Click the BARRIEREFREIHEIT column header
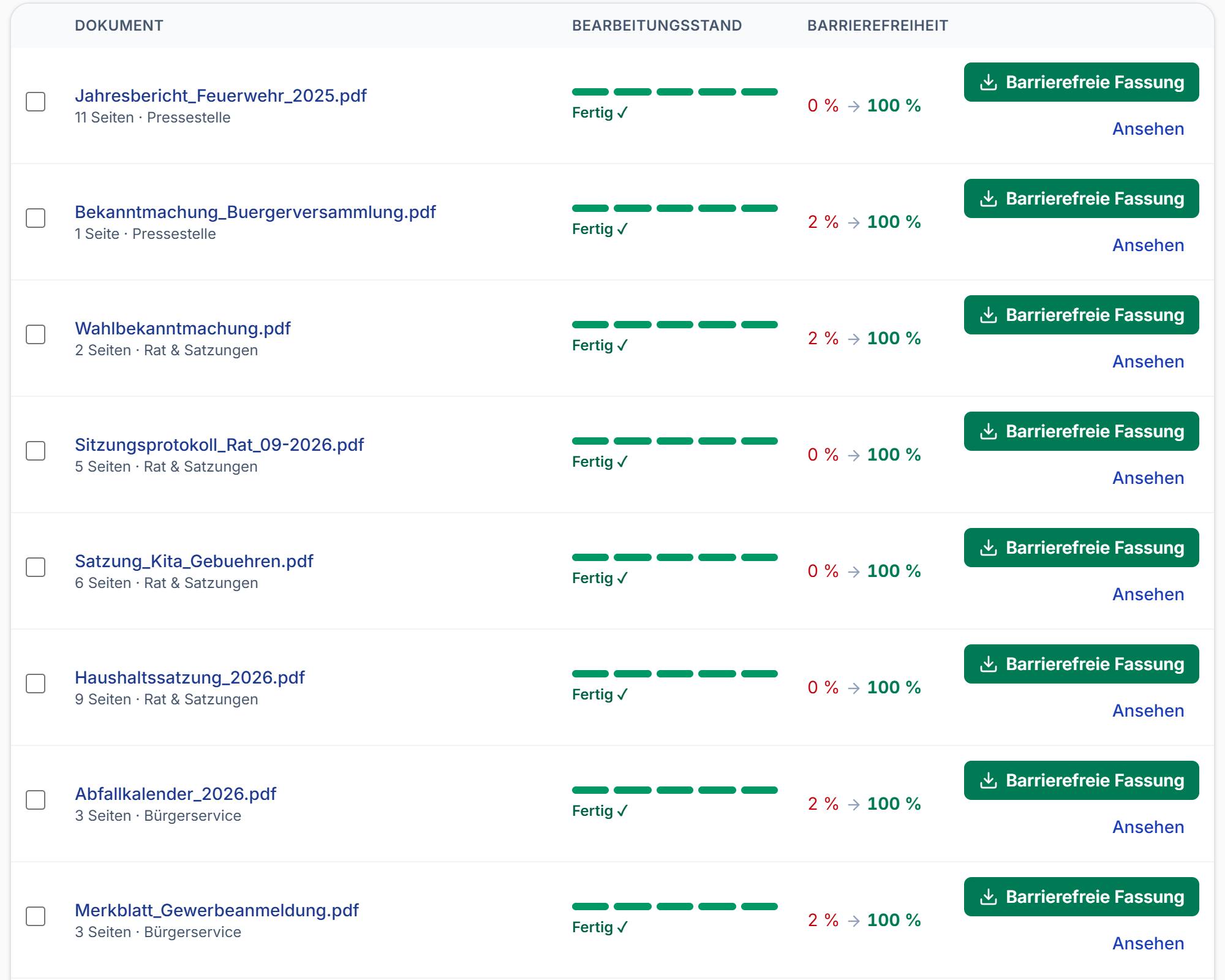1225x980 pixels. click(878, 26)
